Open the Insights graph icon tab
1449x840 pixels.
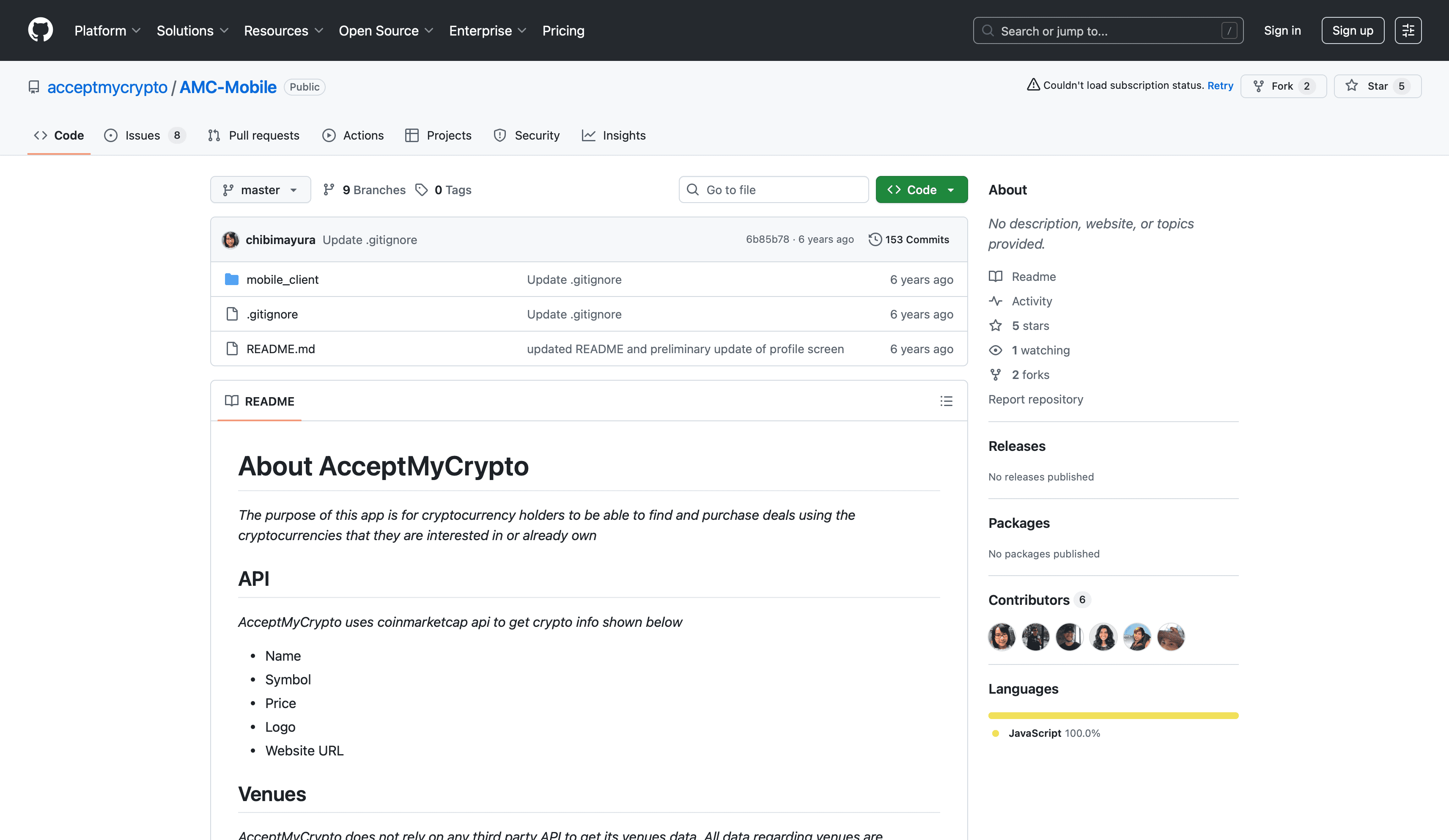(590, 136)
